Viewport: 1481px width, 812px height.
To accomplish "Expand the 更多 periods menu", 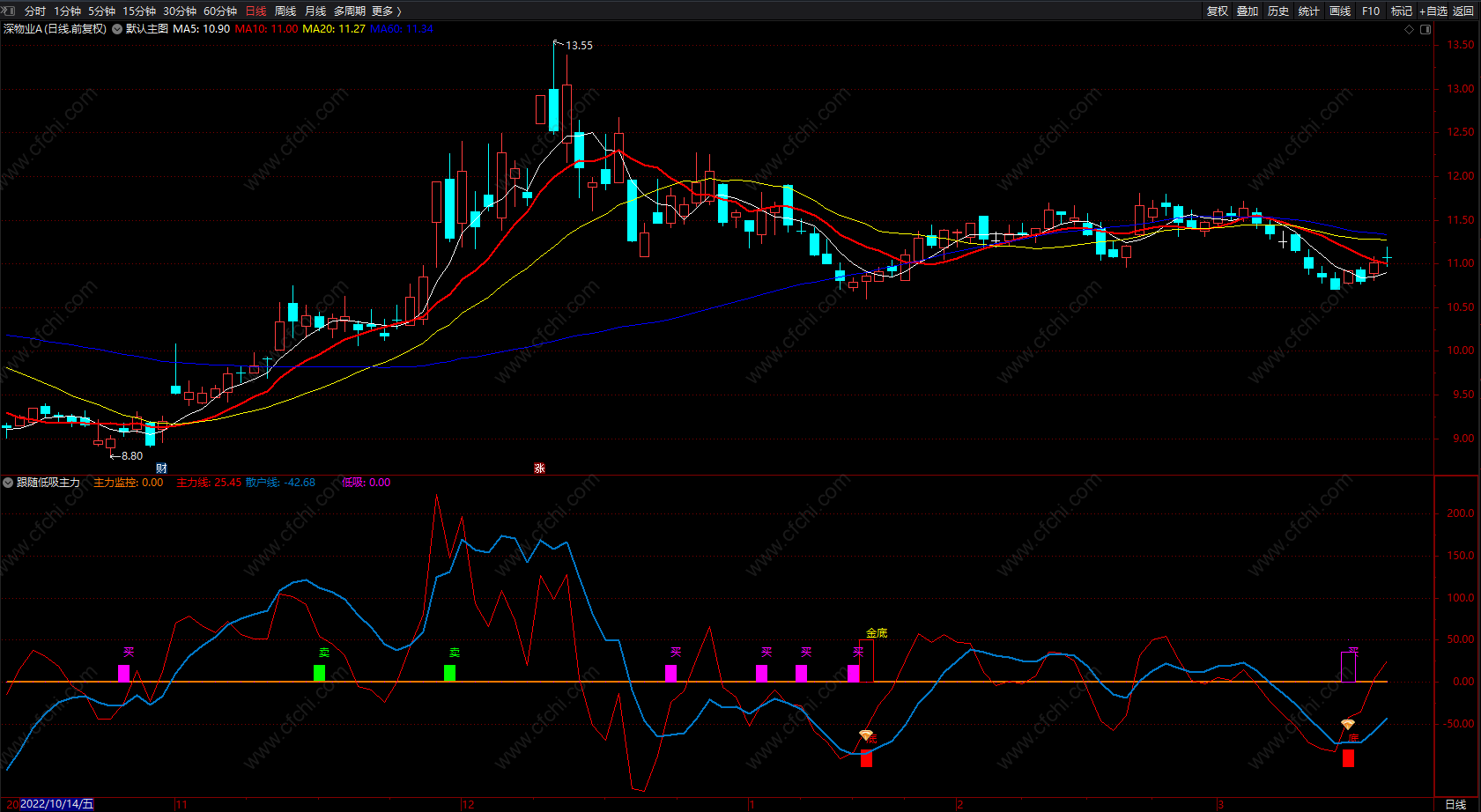I will point(387,11).
